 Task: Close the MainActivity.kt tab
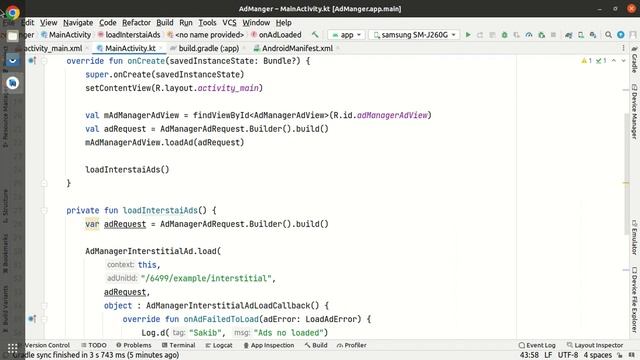tap(161, 48)
